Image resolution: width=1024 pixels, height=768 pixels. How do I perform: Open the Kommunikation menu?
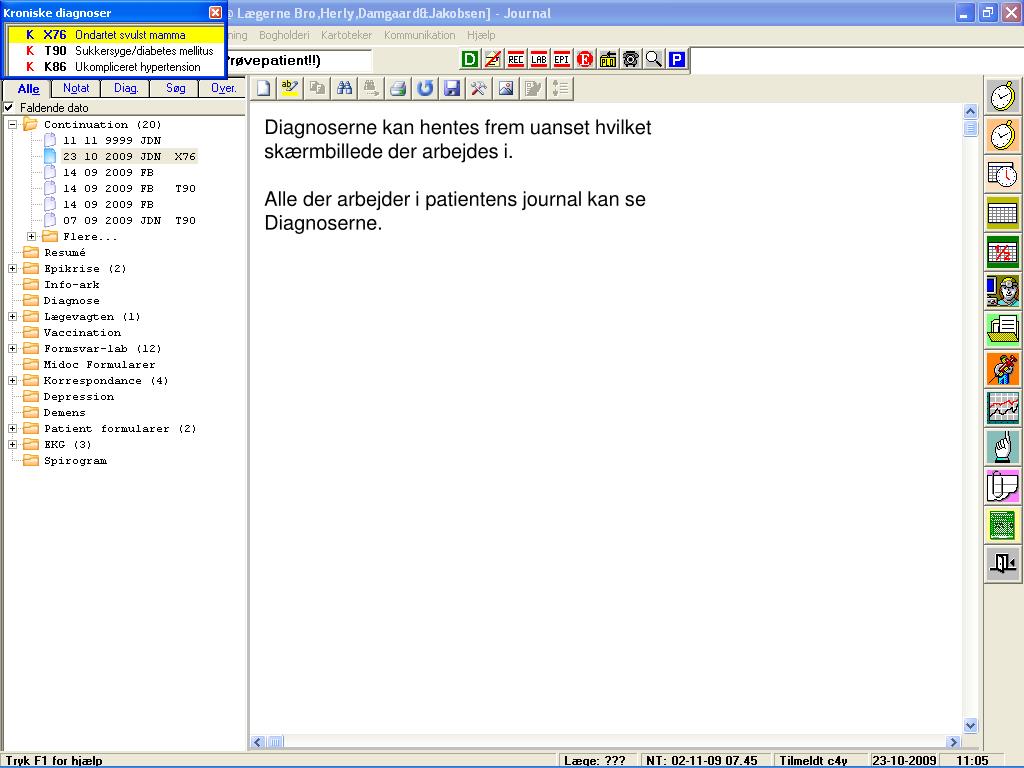[x=419, y=35]
